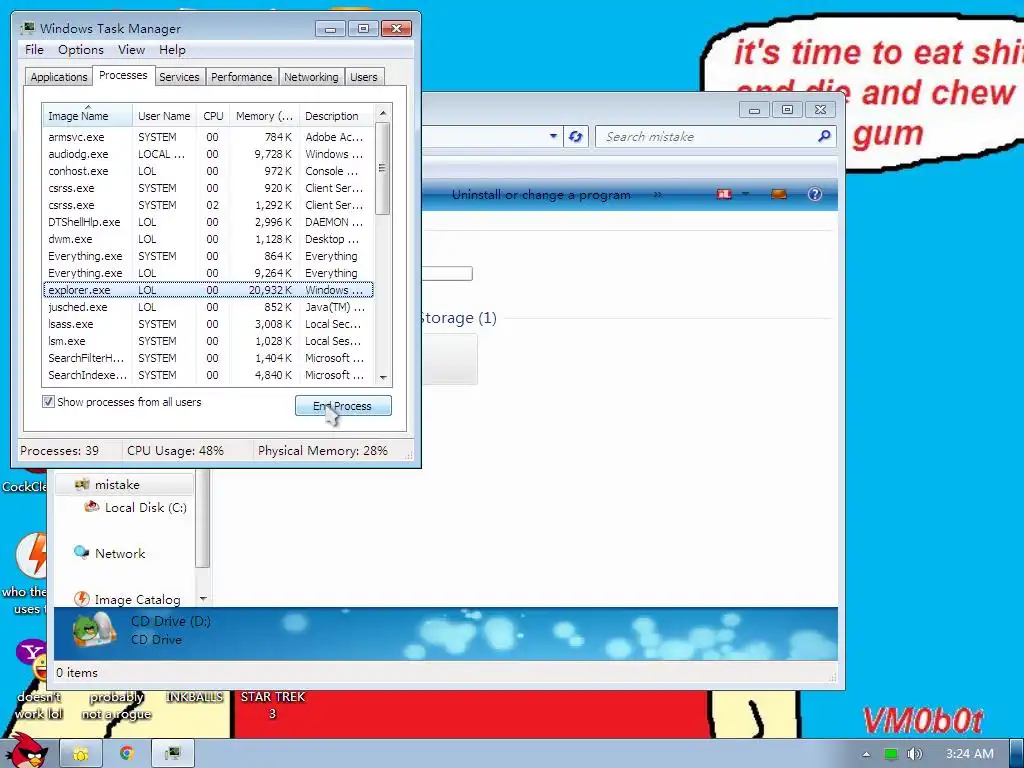
Task: Select the jusched.exe process row
Action: [208, 307]
